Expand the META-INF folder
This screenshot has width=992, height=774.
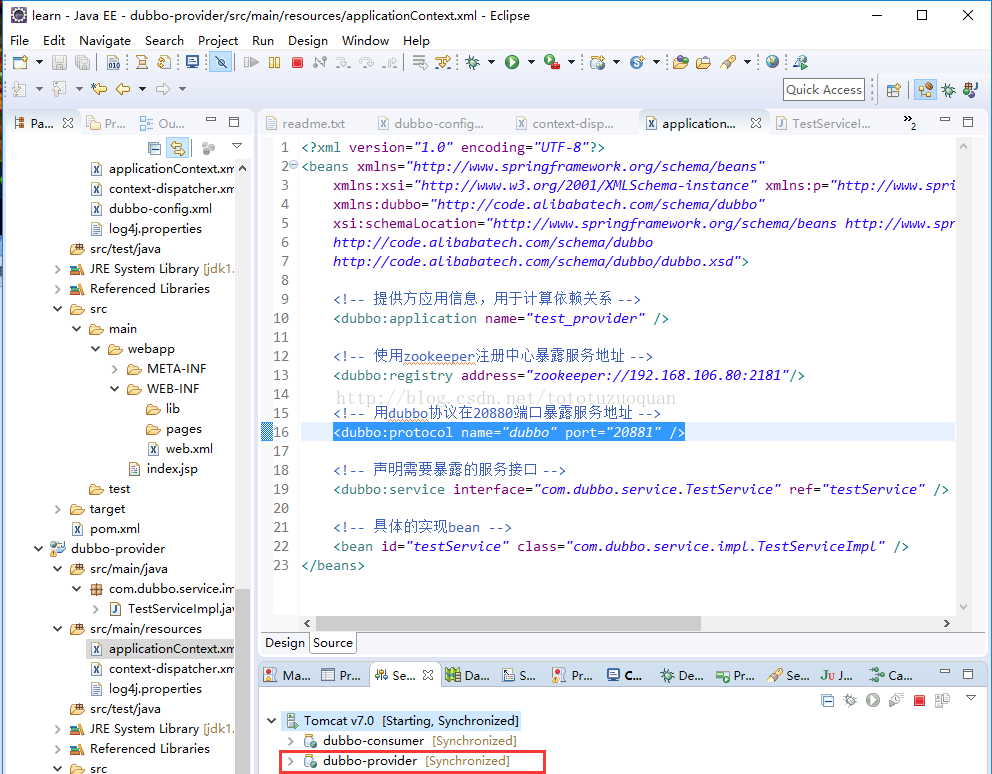(x=115, y=369)
